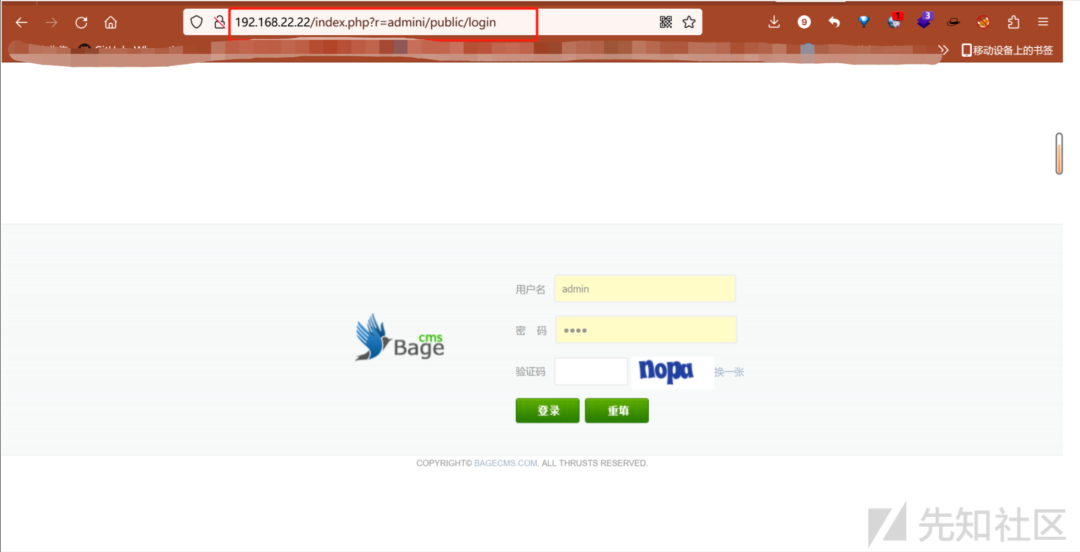The width and height of the screenshot is (1080, 552).
Task: Click the username field containing admin
Action: 645,289
